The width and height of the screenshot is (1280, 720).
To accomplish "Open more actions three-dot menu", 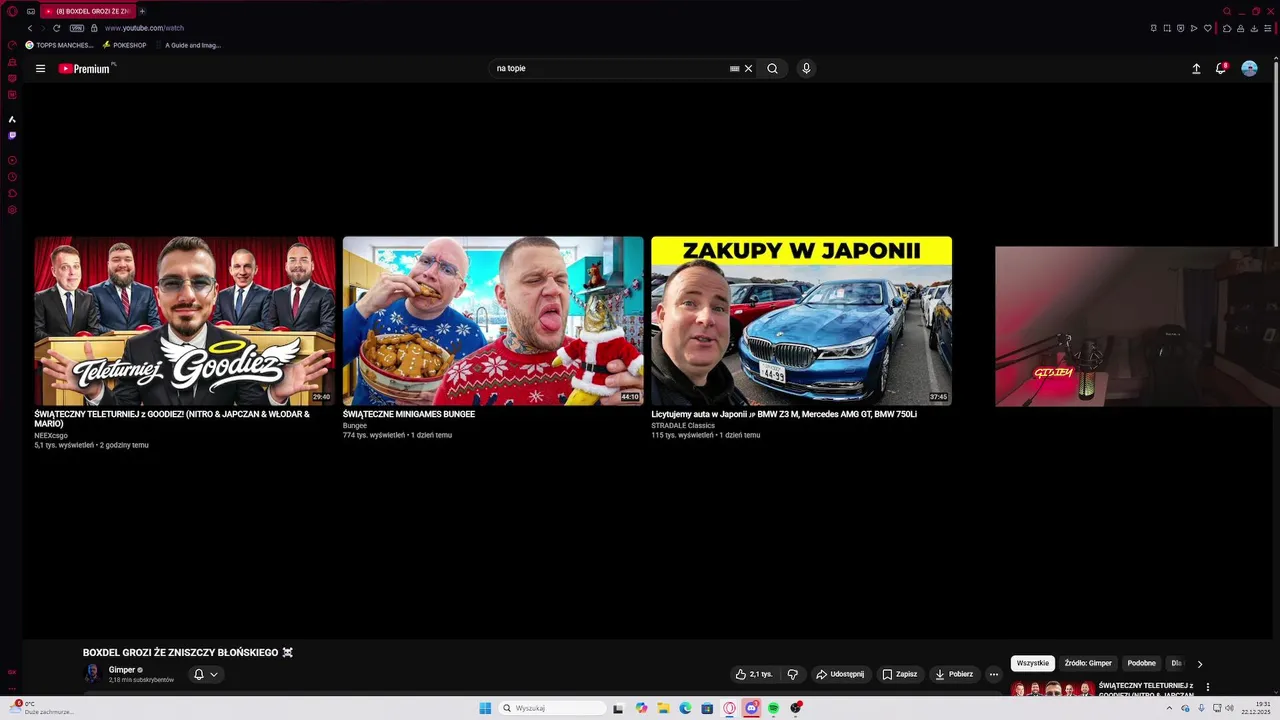I will tap(994, 674).
